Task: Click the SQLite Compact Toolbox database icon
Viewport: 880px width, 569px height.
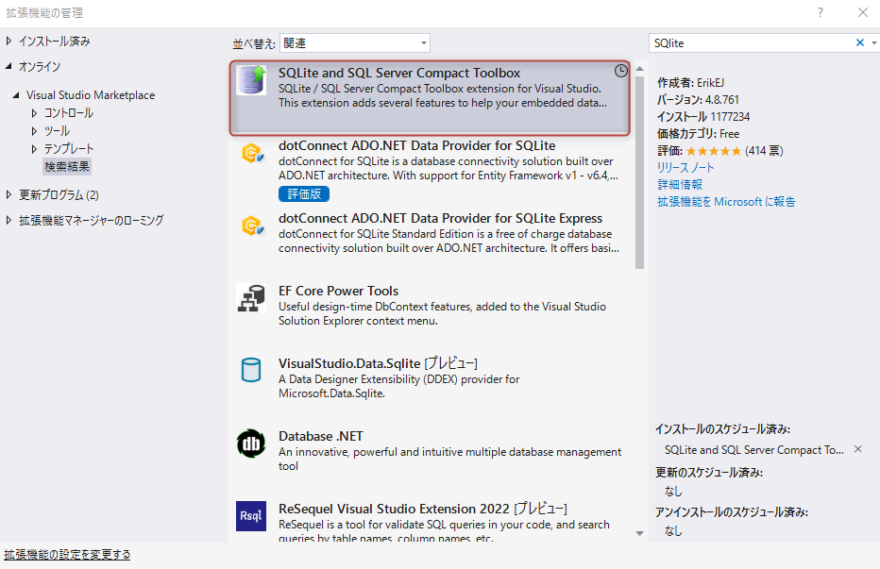Action: 251,80
